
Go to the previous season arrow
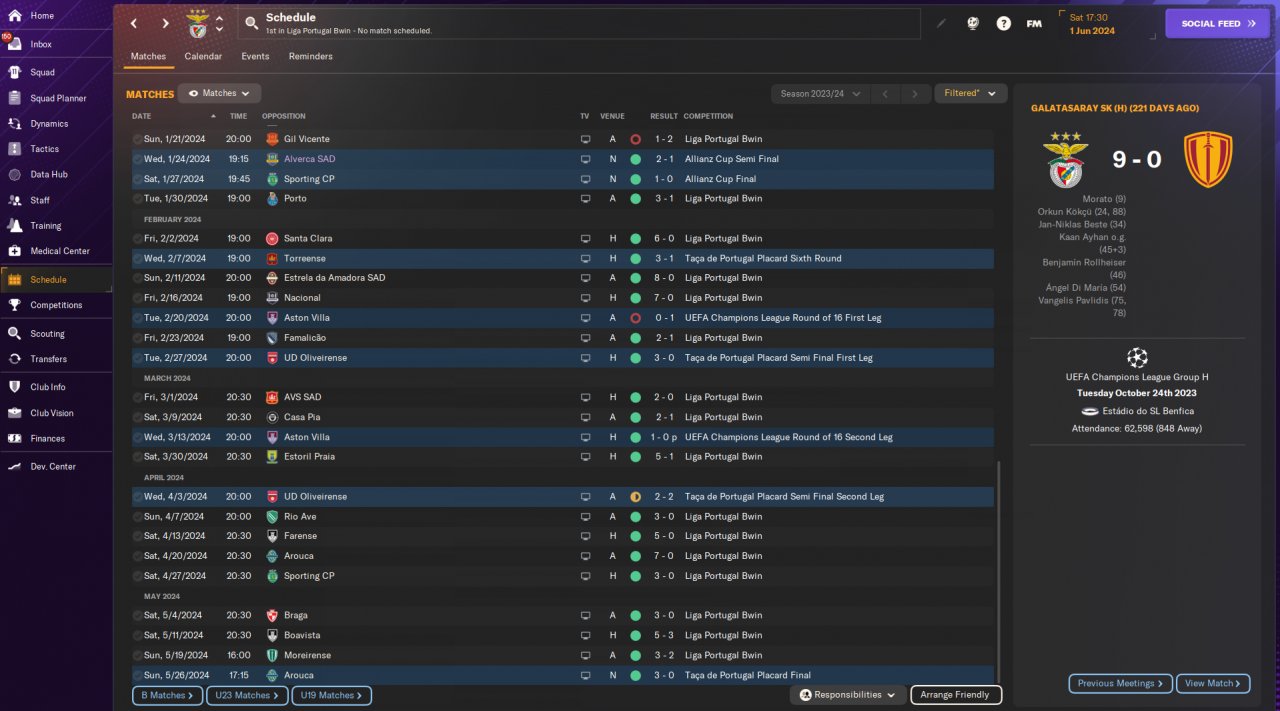coord(884,93)
